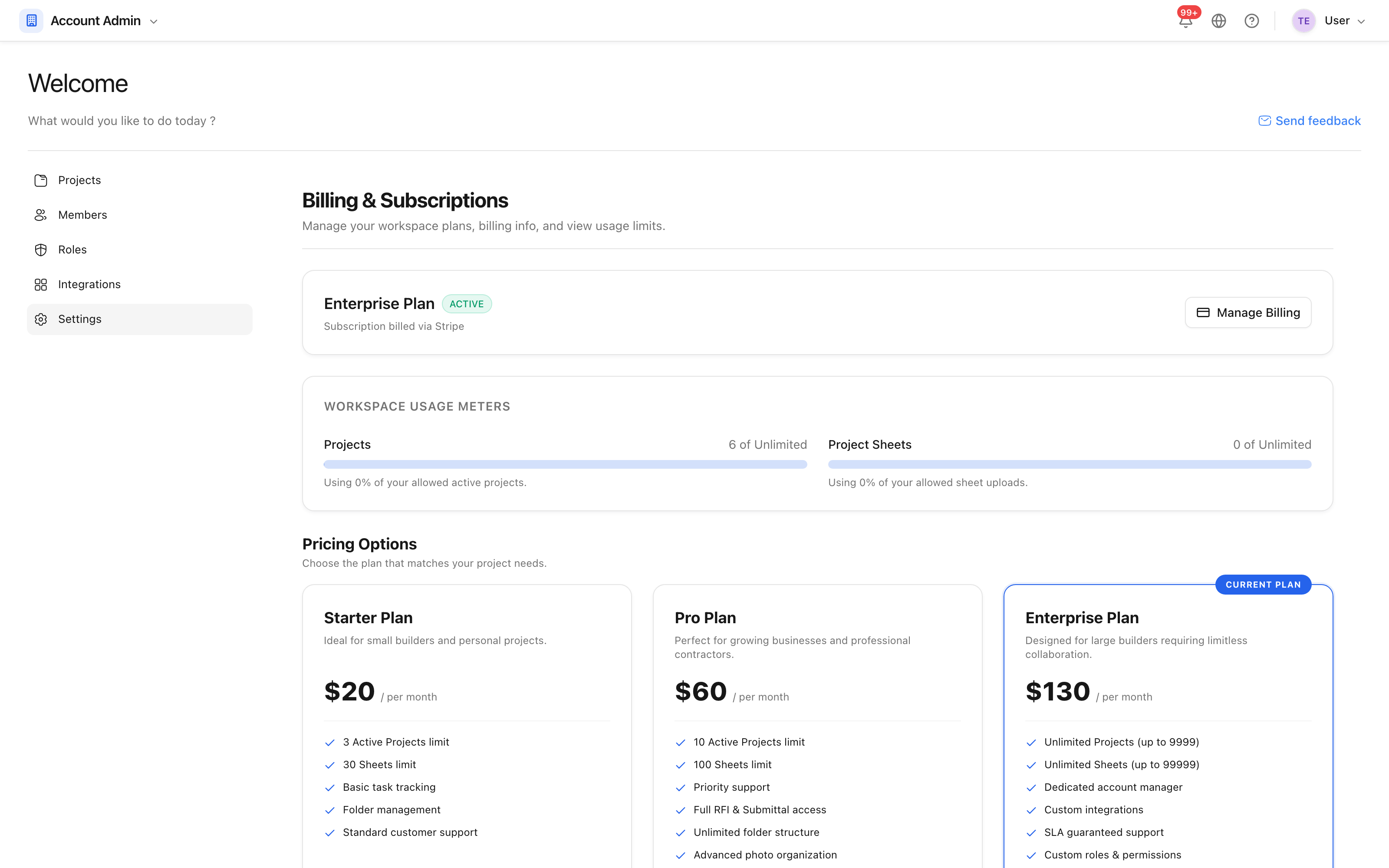This screenshot has width=1389, height=868.
Task: Click the Projects folder icon in sidebar
Action: pos(41,180)
